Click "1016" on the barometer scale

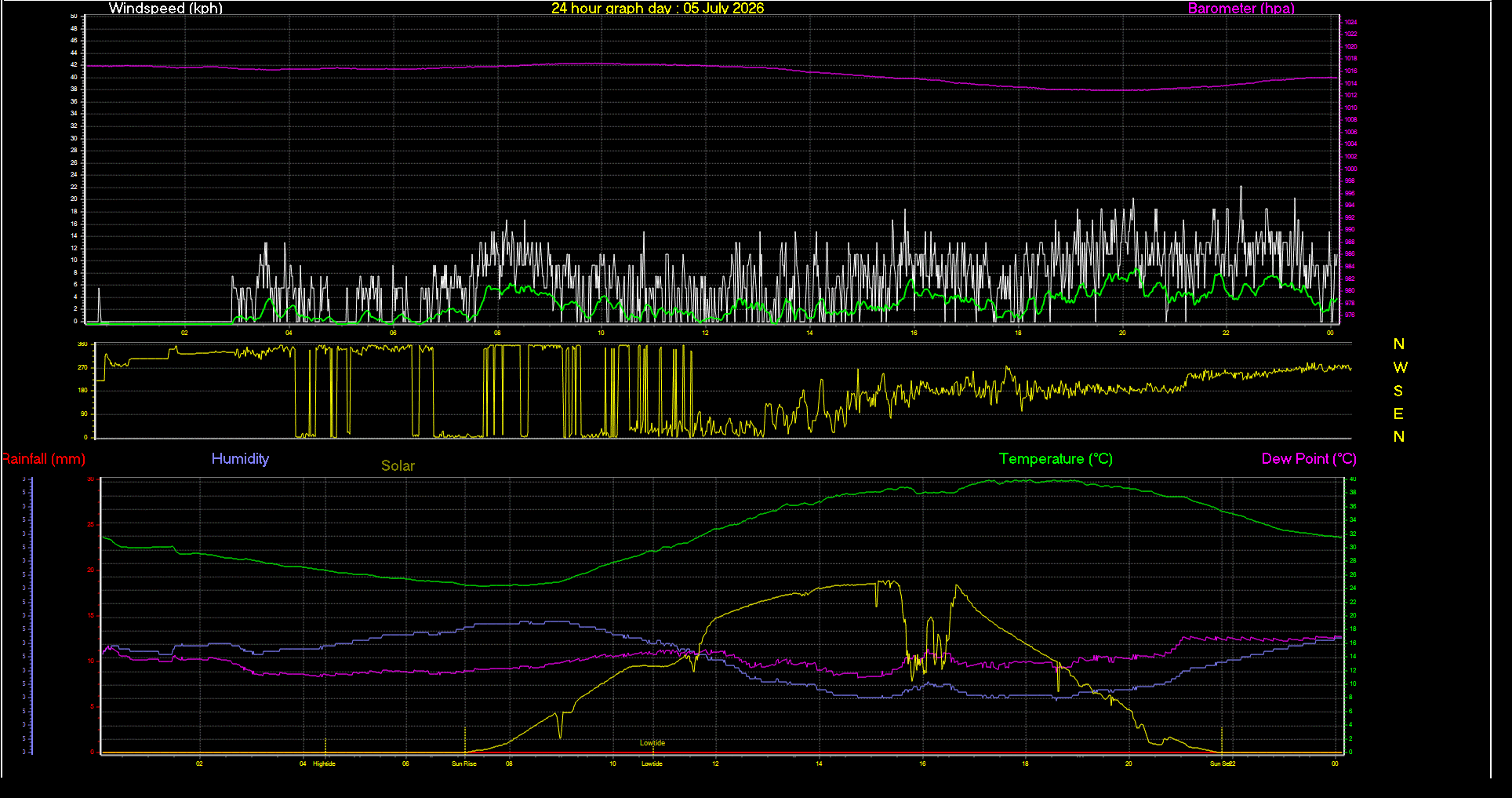coord(1350,71)
